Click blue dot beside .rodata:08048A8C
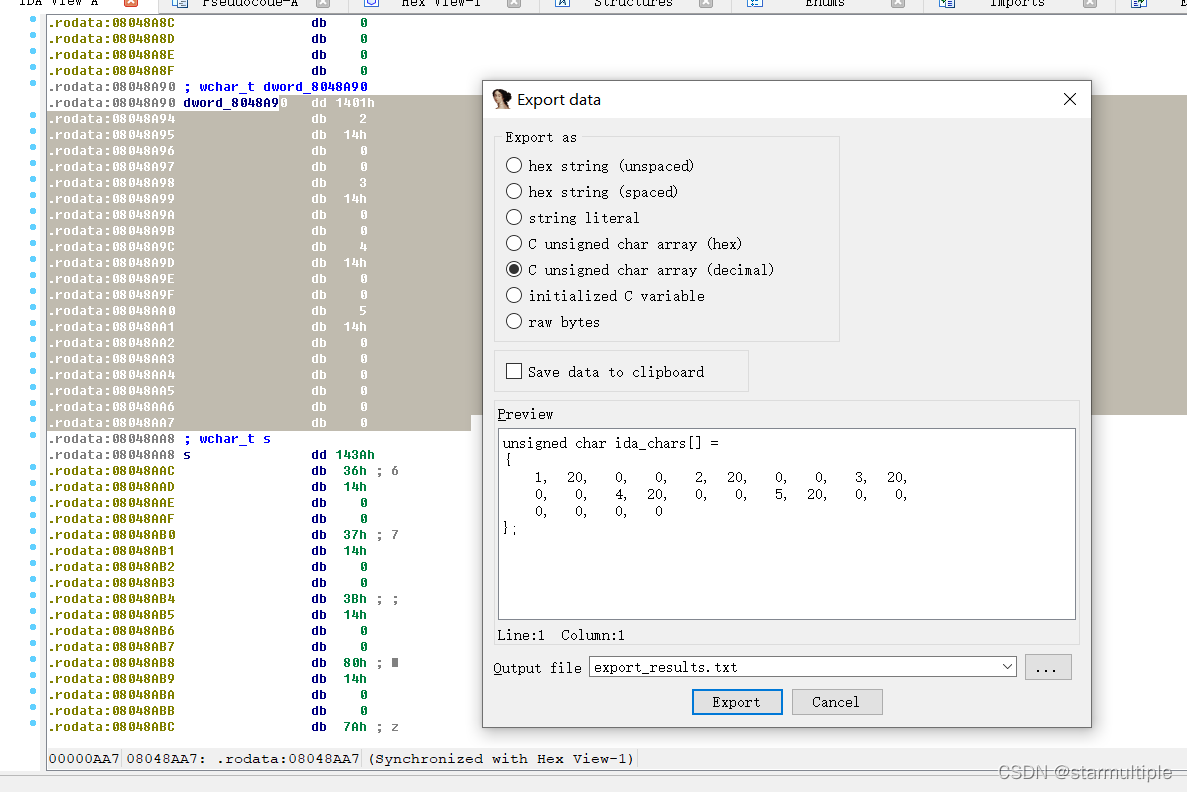This screenshot has height=792, width=1187. (33, 19)
